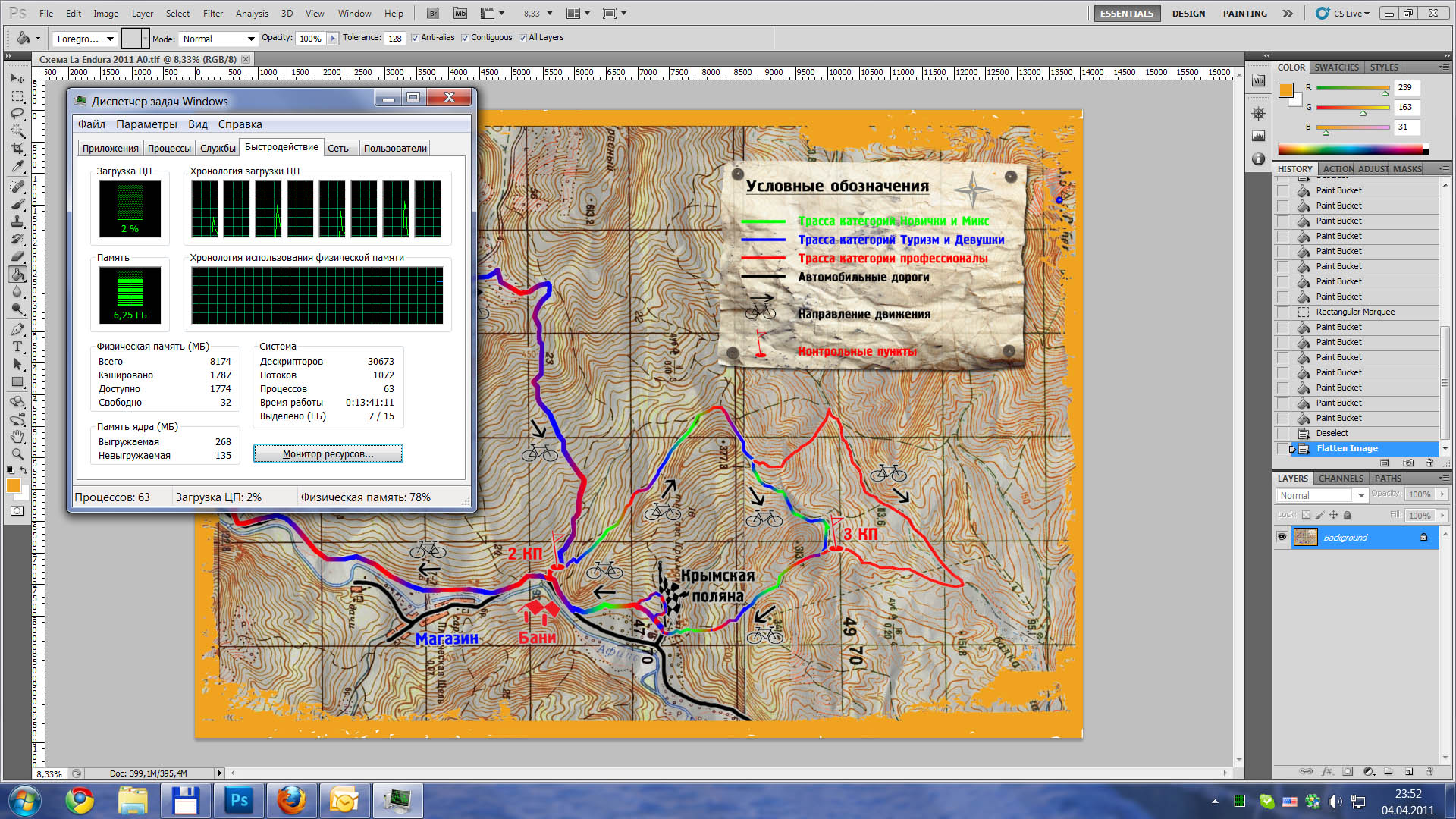Viewport: 1456px width, 819px height.
Task: Select the Eyedropper tool
Action: point(17,167)
